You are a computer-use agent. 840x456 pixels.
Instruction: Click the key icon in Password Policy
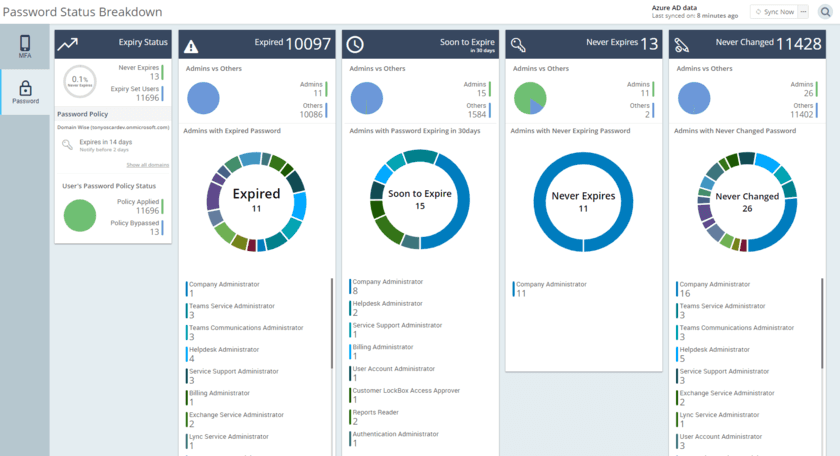(67, 145)
